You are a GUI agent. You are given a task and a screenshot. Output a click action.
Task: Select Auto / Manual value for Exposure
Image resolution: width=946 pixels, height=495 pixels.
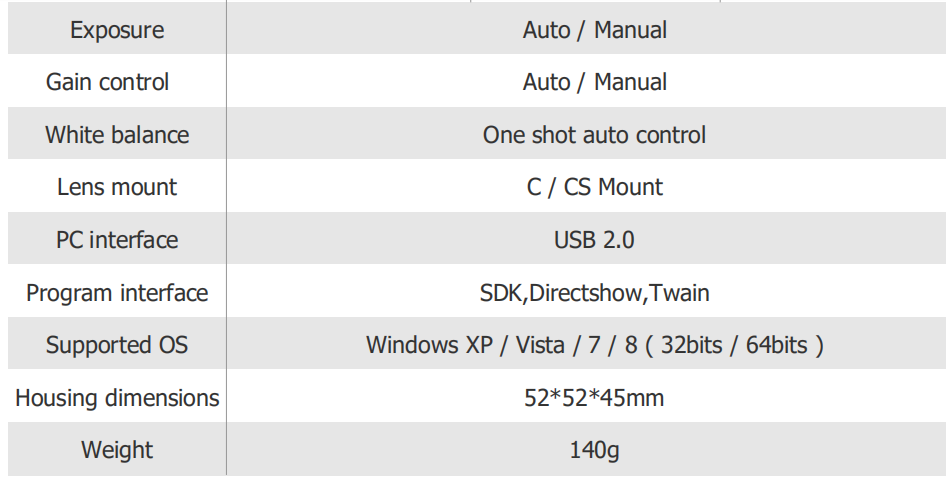click(594, 30)
